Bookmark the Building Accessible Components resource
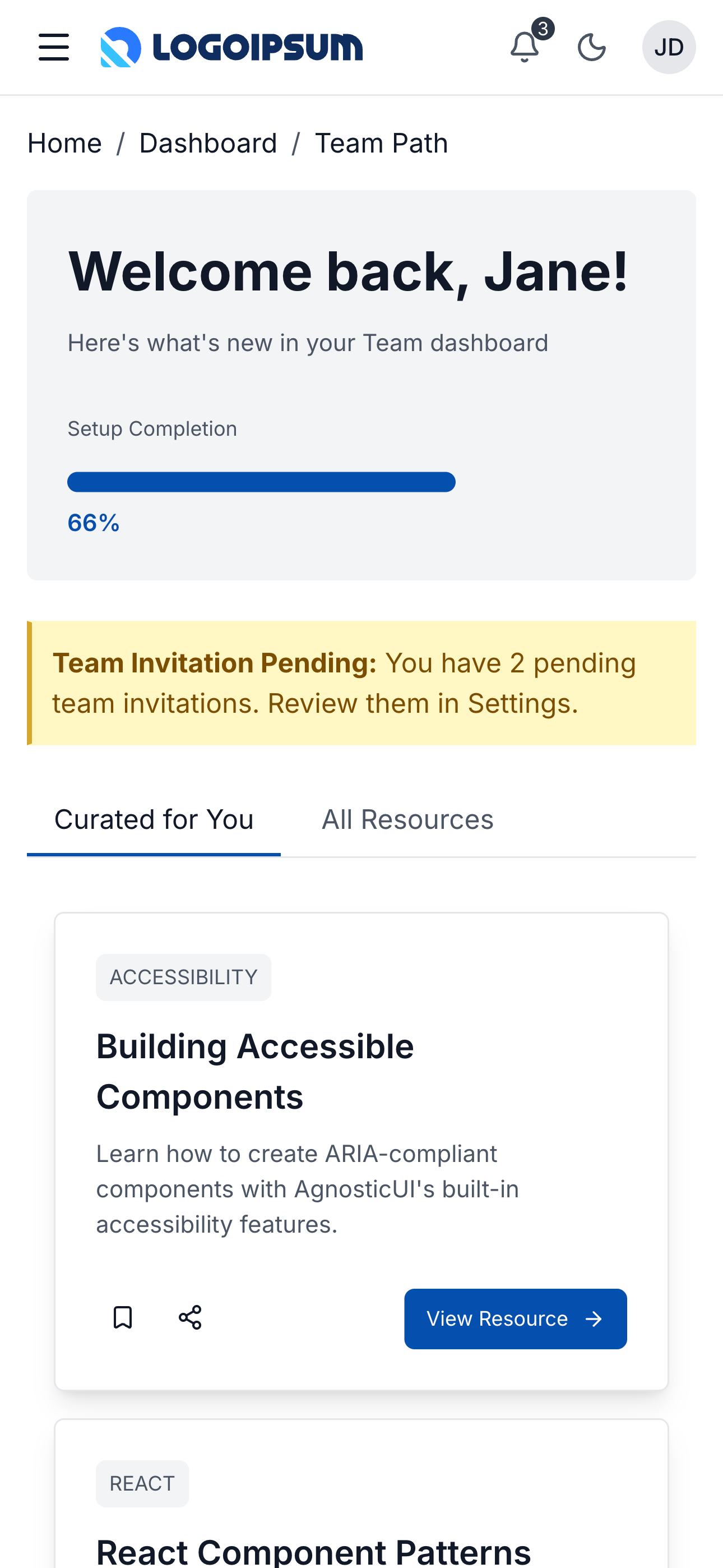 [x=123, y=1318]
